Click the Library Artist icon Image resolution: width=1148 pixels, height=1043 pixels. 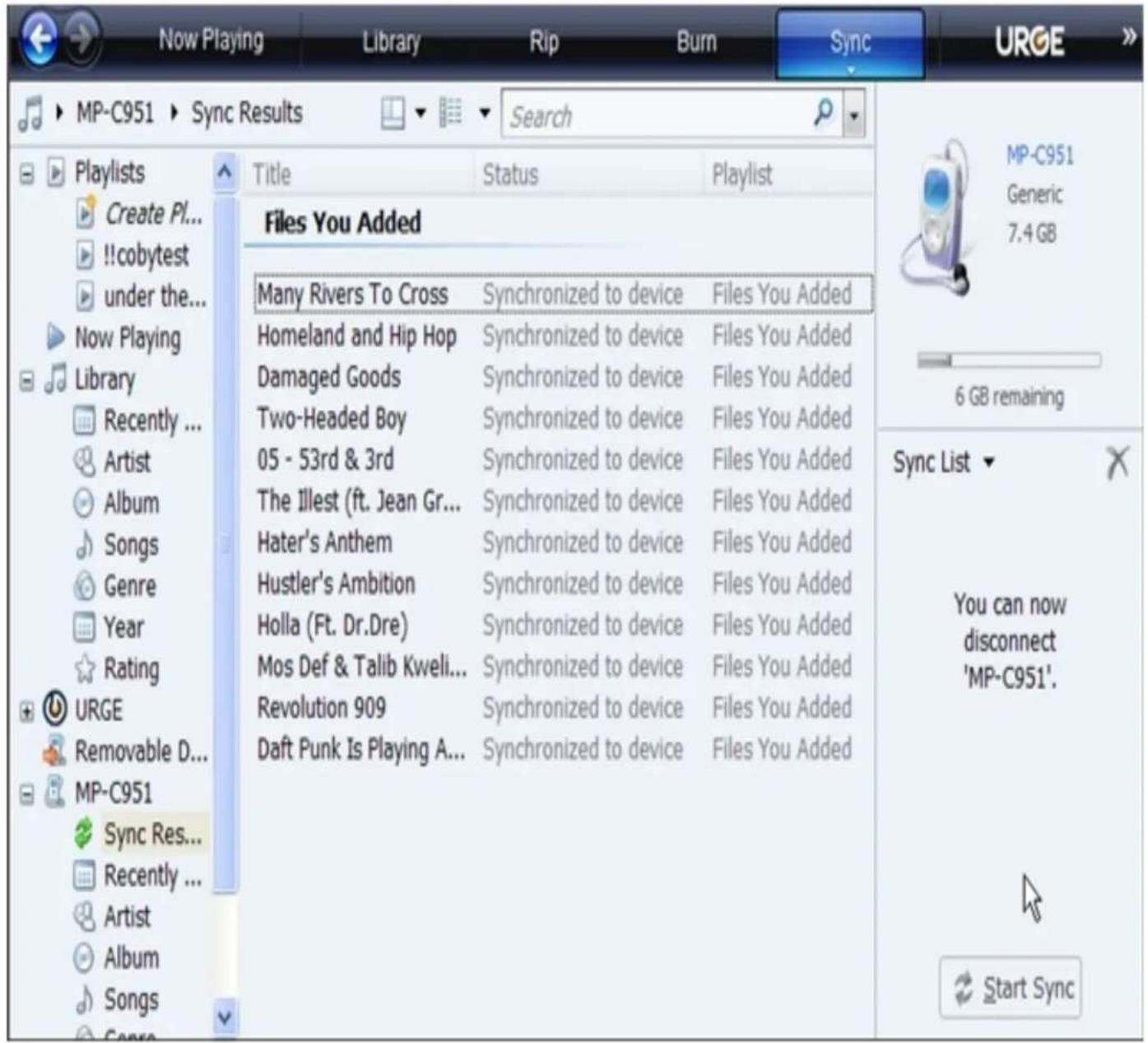point(84,462)
